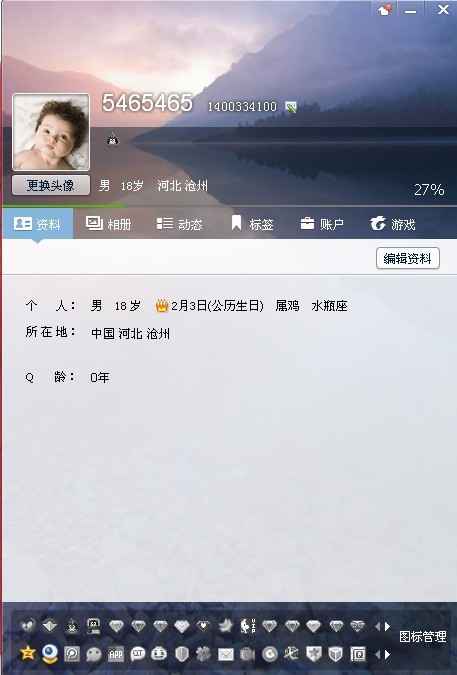This screenshot has width=457, height=675.
Task: Show next icons in bottom icon row
Action: [x=388, y=655]
